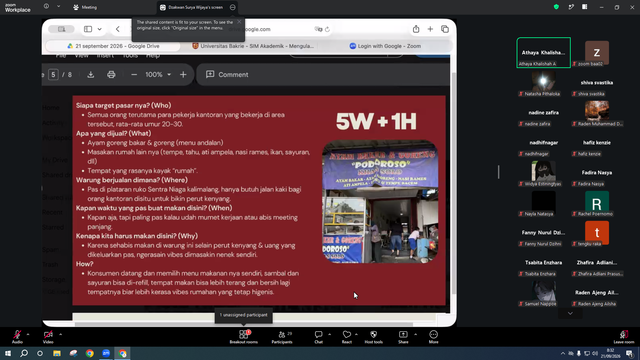Screen dimensions: 640x360
Task: Expand the react options arrow
Action: coord(356,334)
